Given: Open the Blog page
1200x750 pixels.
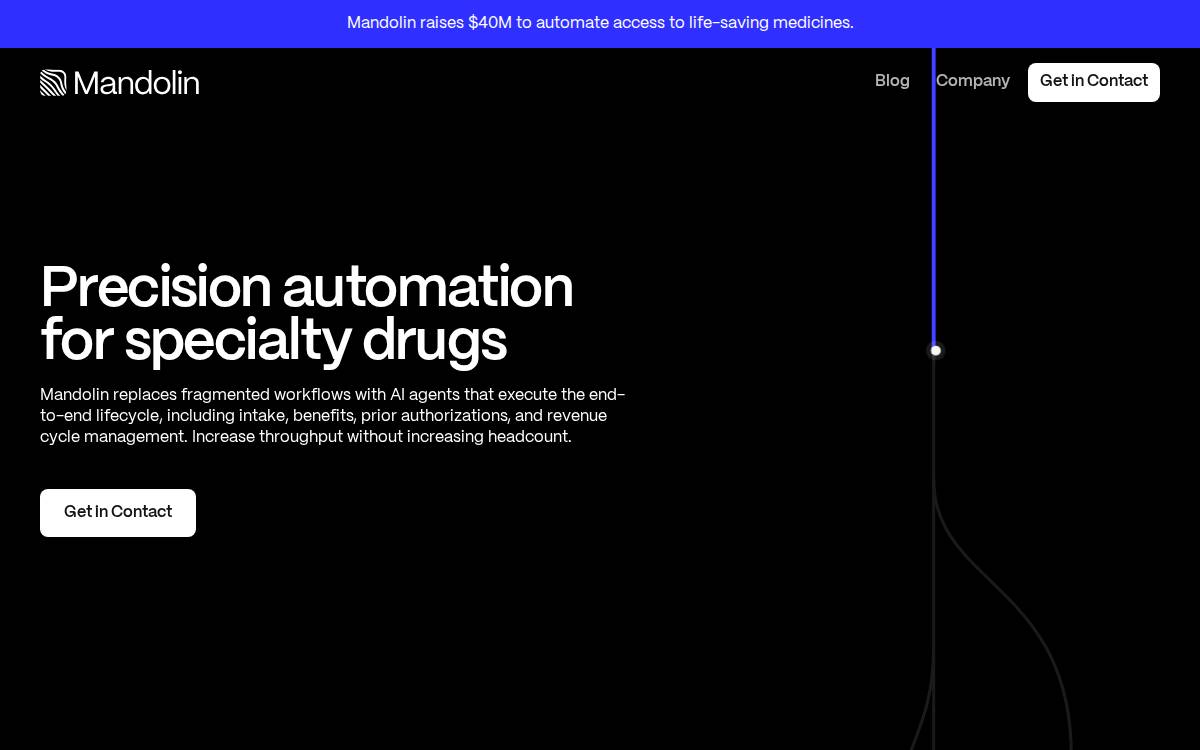Looking at the screenshot, I should (x=892, y=81).
